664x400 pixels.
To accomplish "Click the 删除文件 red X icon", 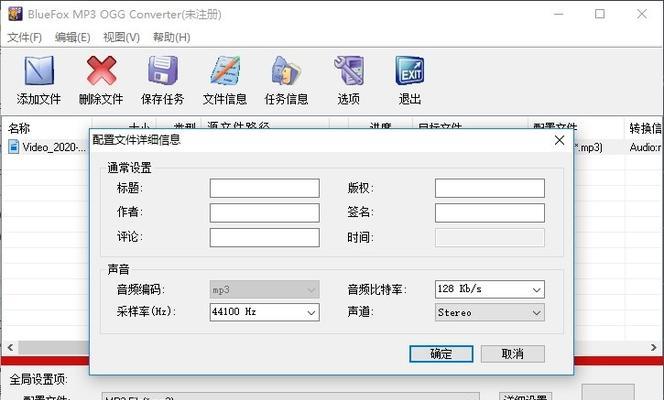I will pos(101,71).
